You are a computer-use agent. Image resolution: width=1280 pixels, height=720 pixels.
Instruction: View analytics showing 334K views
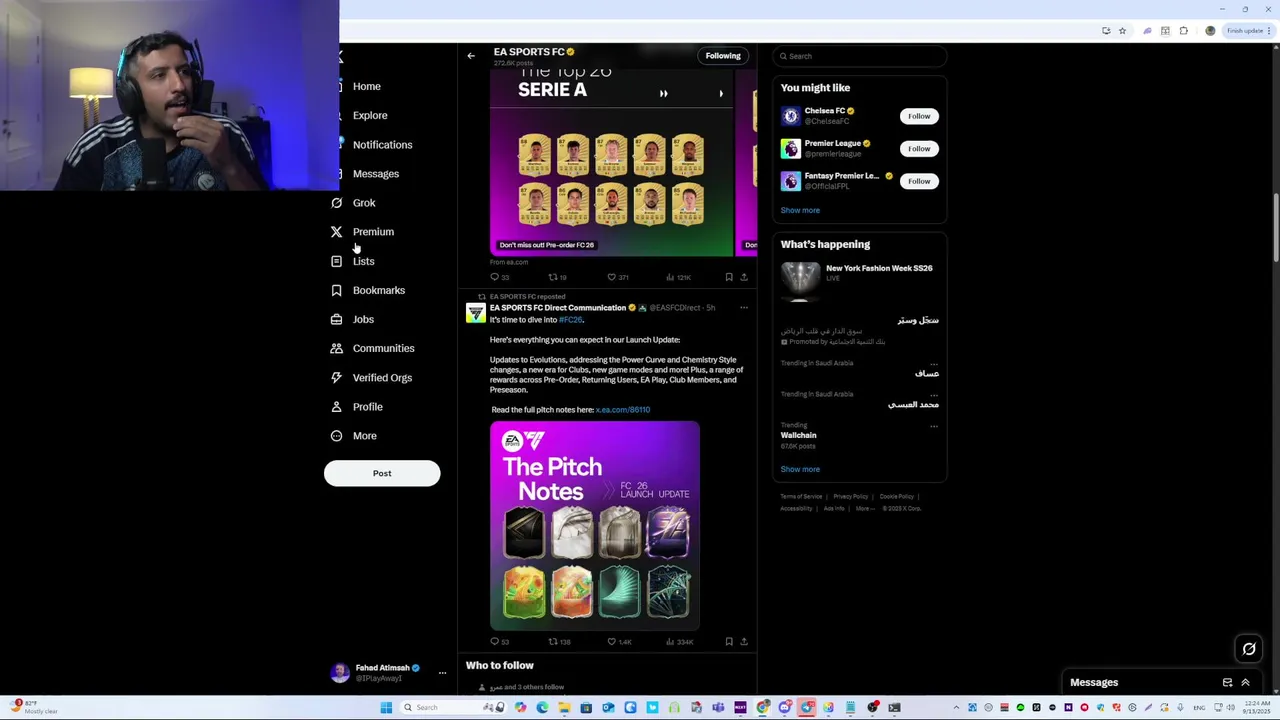coord(680,641)
